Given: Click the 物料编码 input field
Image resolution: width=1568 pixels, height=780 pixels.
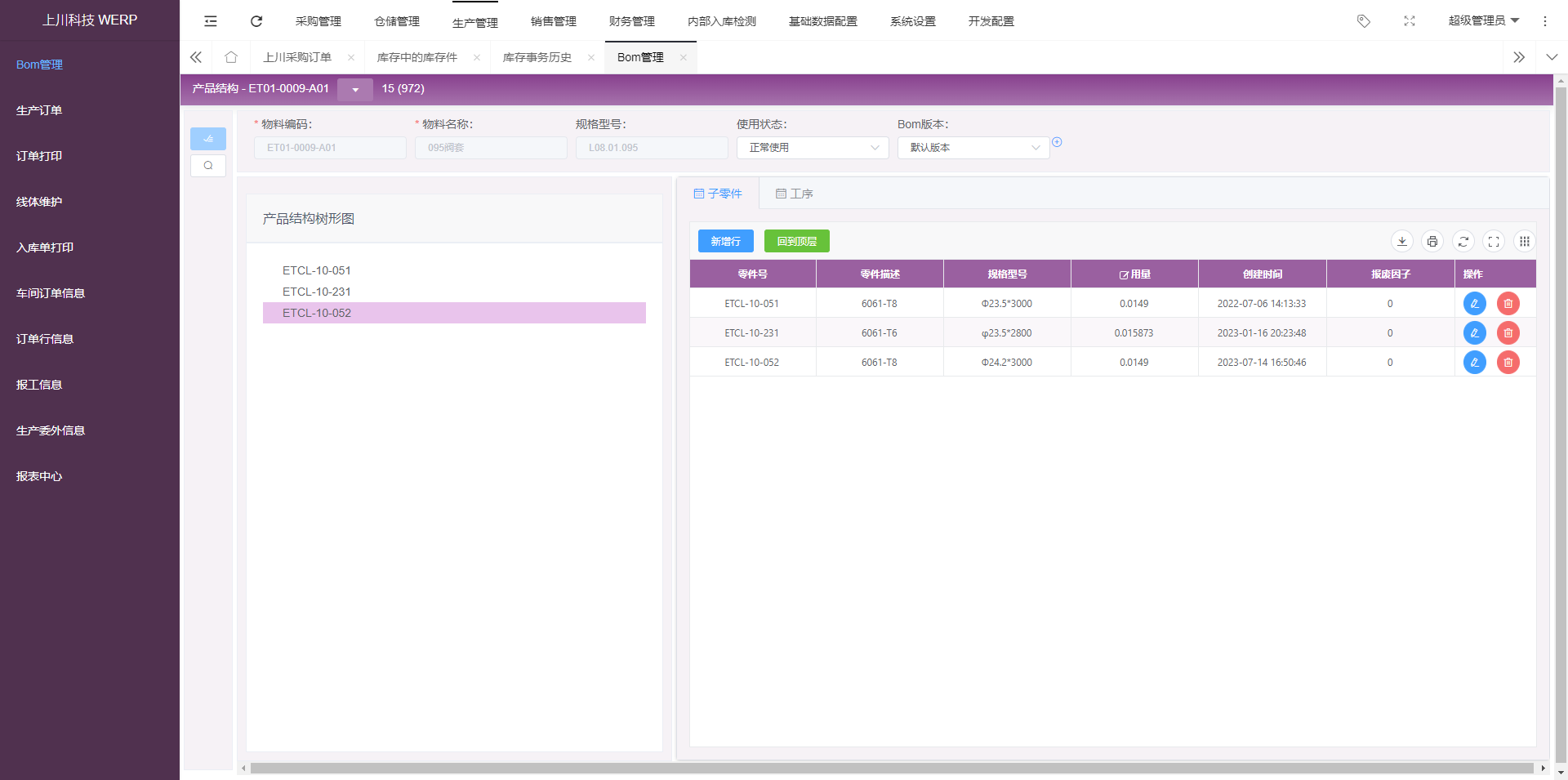Looking at the screenshot, I should point(330,148).
